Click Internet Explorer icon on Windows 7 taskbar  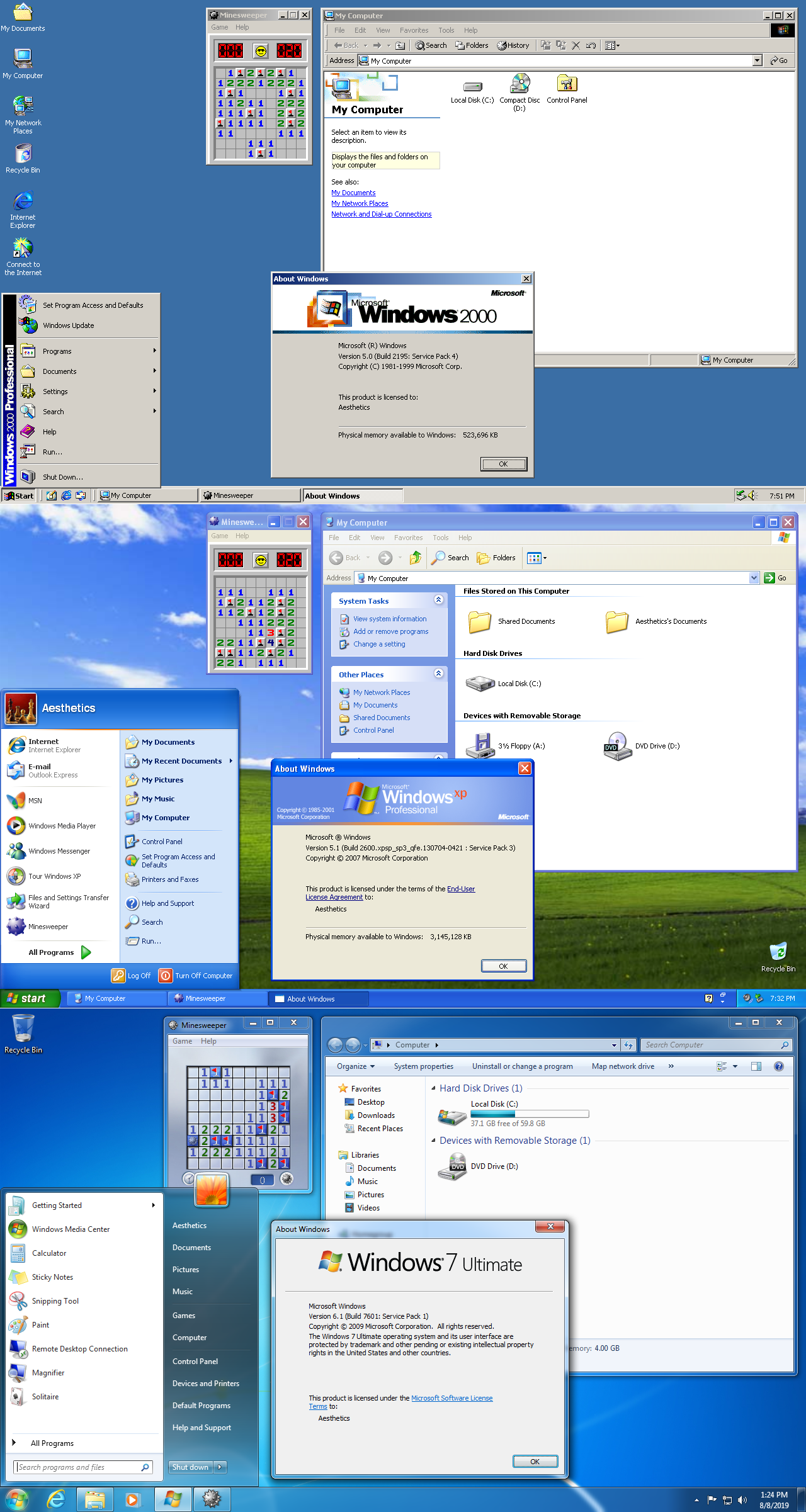56,1499
